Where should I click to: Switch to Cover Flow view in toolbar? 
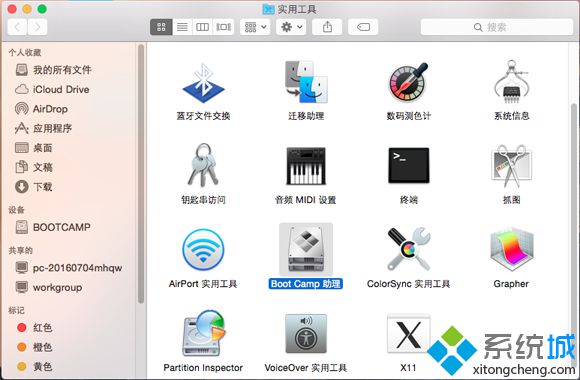(x=223, y=27)
